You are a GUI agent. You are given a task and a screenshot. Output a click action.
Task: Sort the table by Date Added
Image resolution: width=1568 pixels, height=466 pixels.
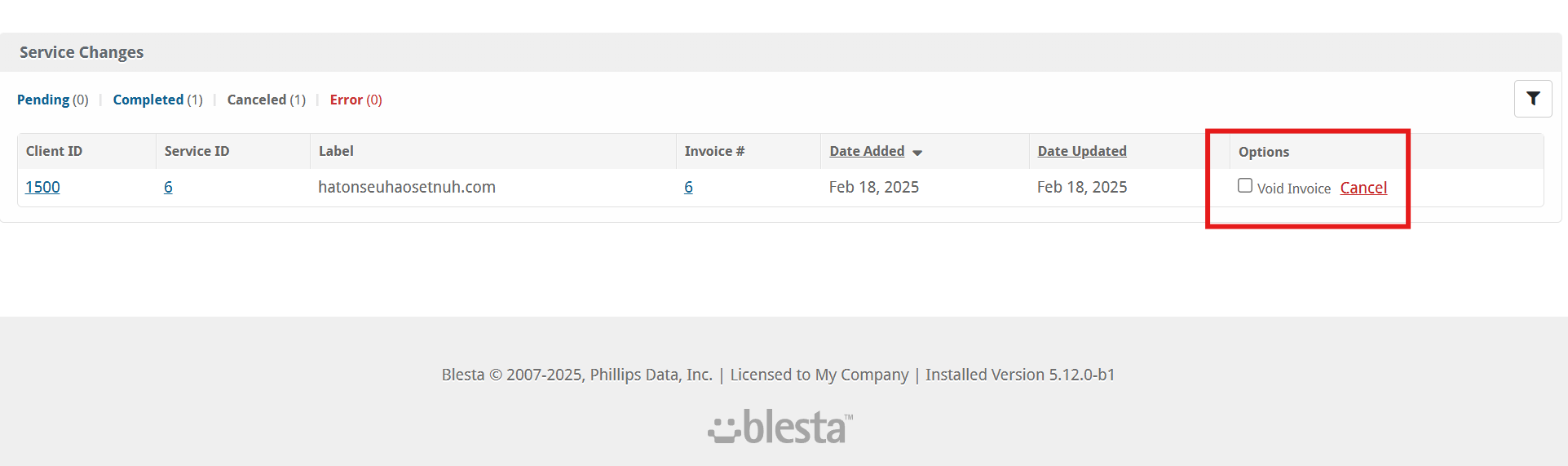point(867,151)
